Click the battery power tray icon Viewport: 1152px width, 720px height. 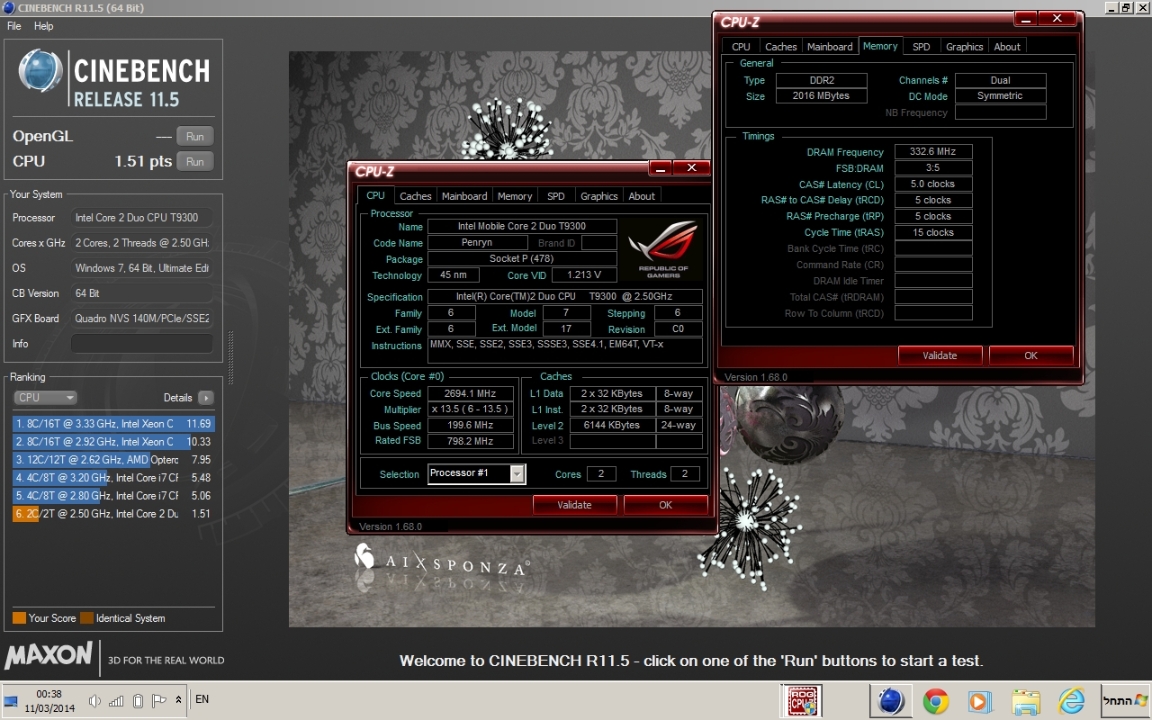tap(137, 701)
